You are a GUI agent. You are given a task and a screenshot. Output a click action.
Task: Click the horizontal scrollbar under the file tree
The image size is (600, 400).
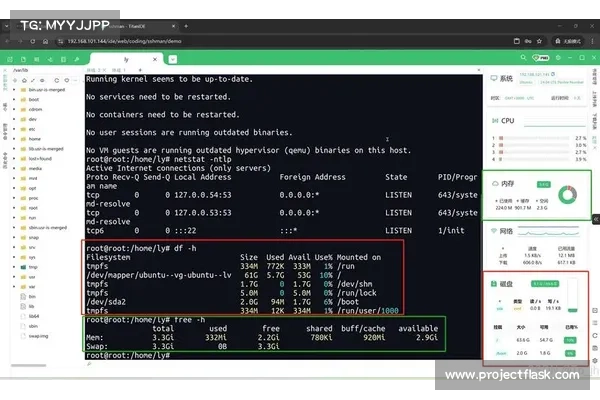coord(28,365)
